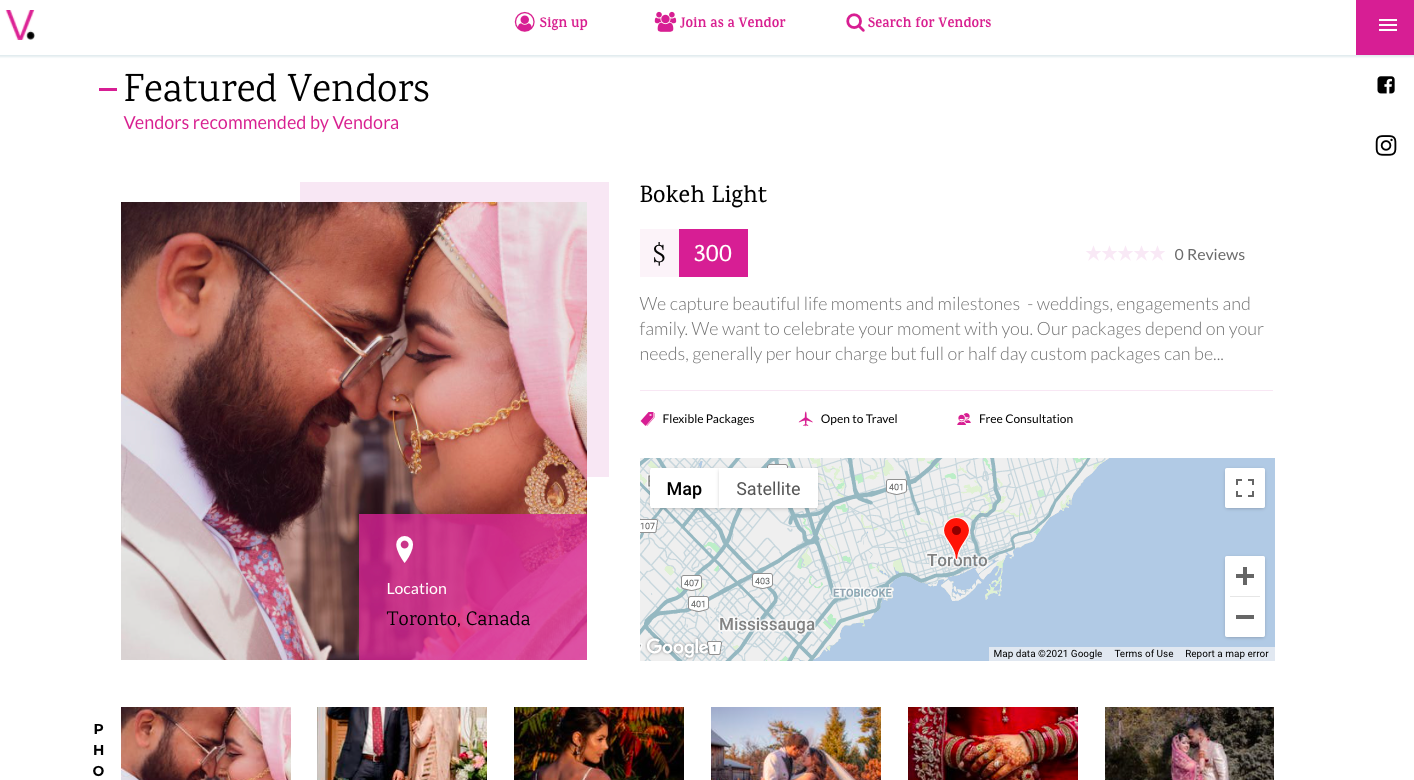1414x780 pixels.
Task: Select the Map view tab
Action: (x=684, y=489)
